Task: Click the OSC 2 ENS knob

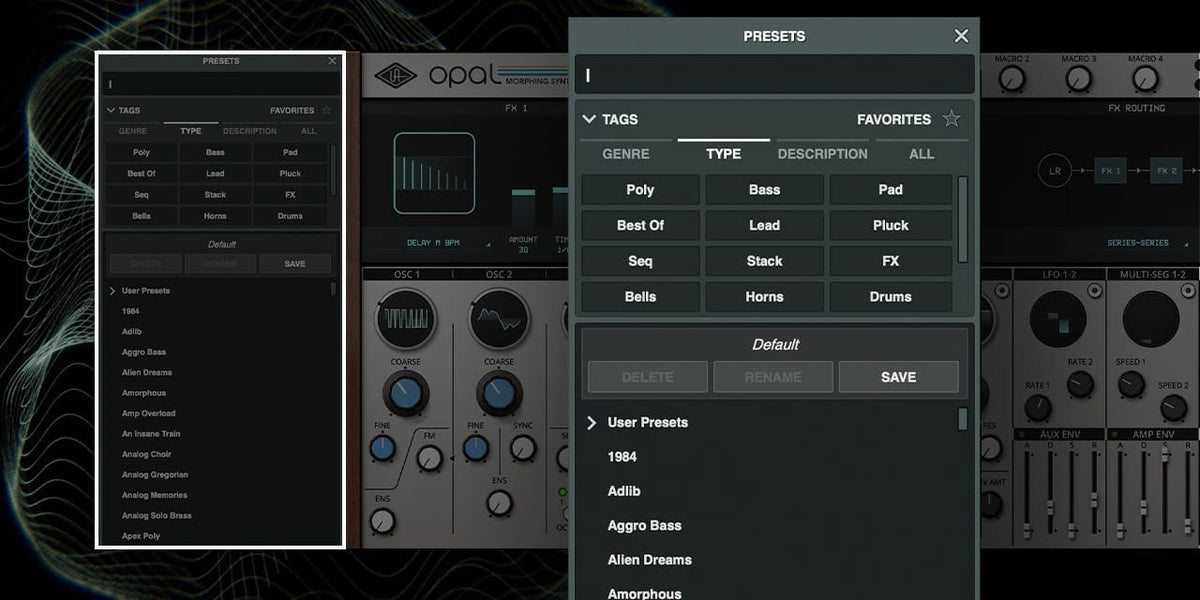Action: (x=498, y=502)
